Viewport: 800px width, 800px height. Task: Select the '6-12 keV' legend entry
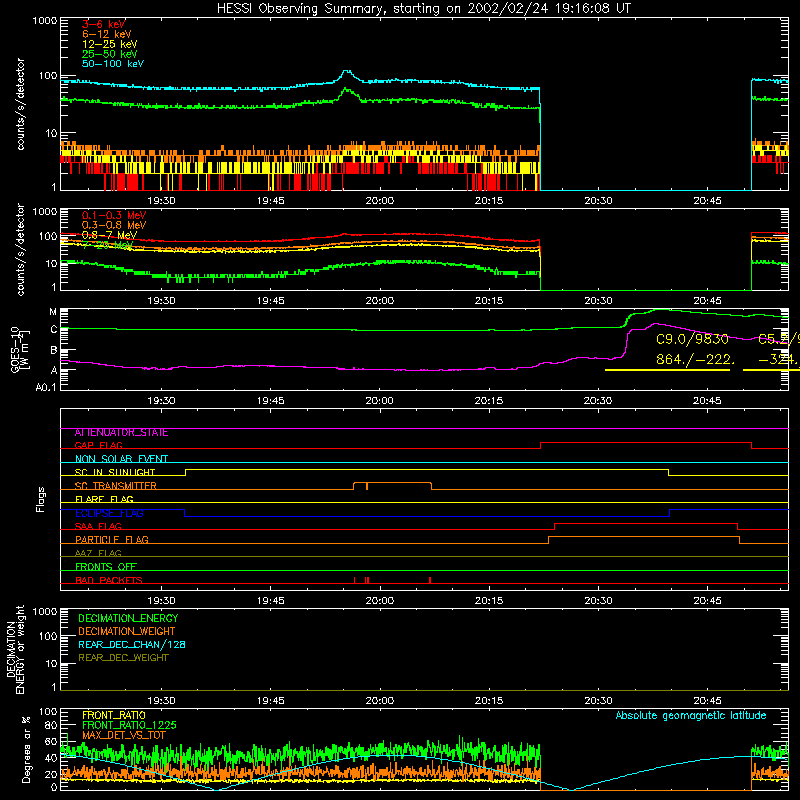click(107, 34)
